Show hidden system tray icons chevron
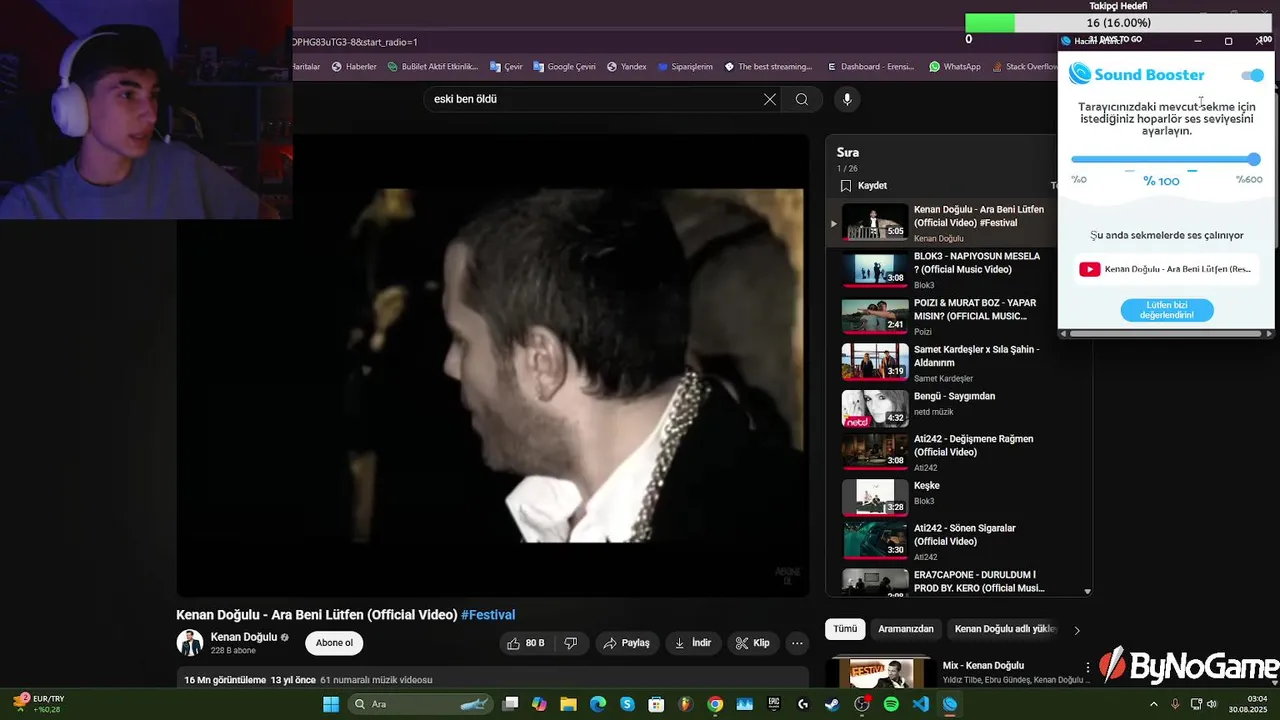This screenshot has width=1280, height=720. coord(1153,704)
